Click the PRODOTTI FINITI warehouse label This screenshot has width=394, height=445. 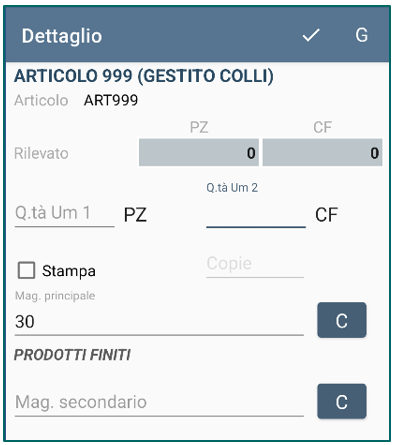click(72, 355)
